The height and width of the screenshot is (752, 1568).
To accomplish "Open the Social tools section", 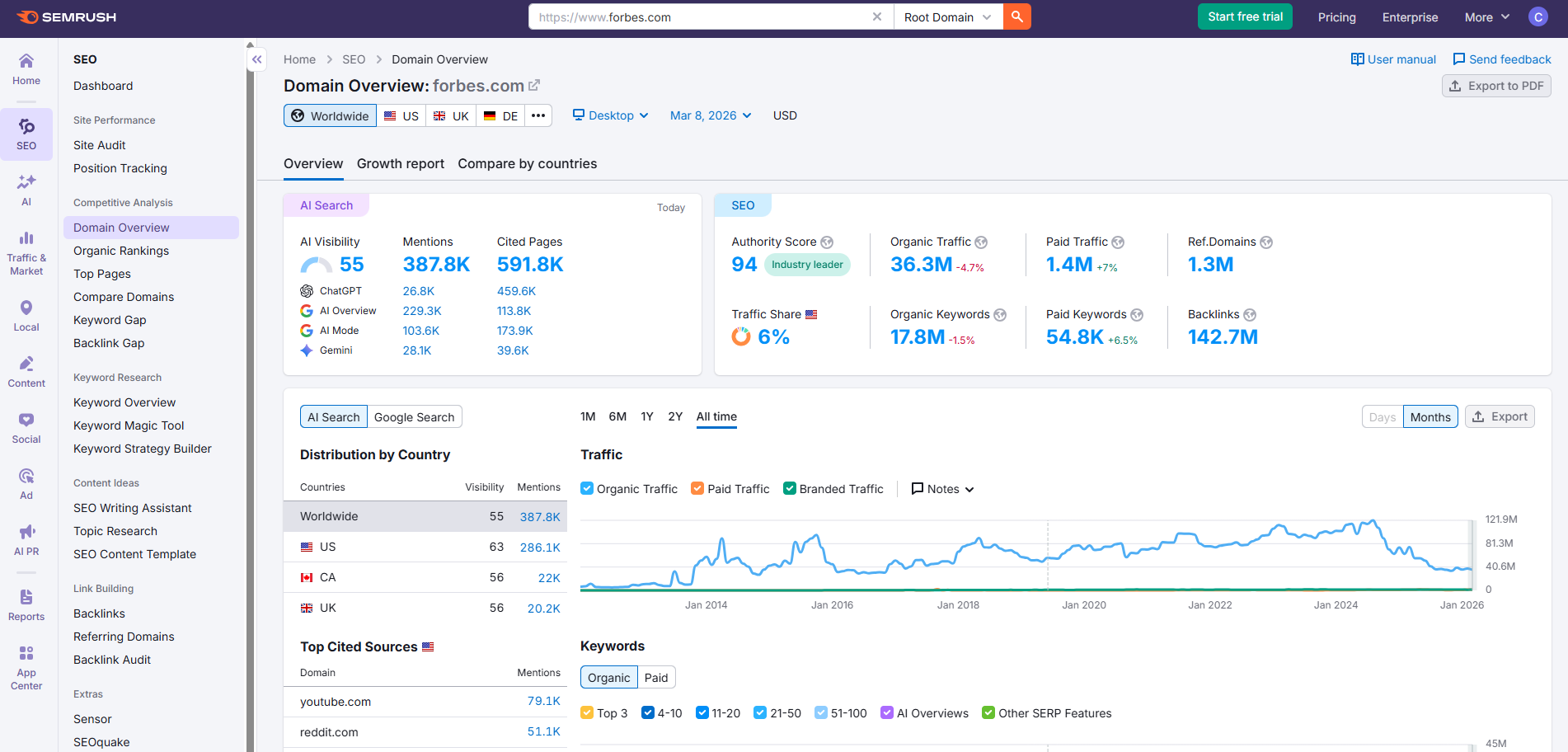I will (26, 427).
